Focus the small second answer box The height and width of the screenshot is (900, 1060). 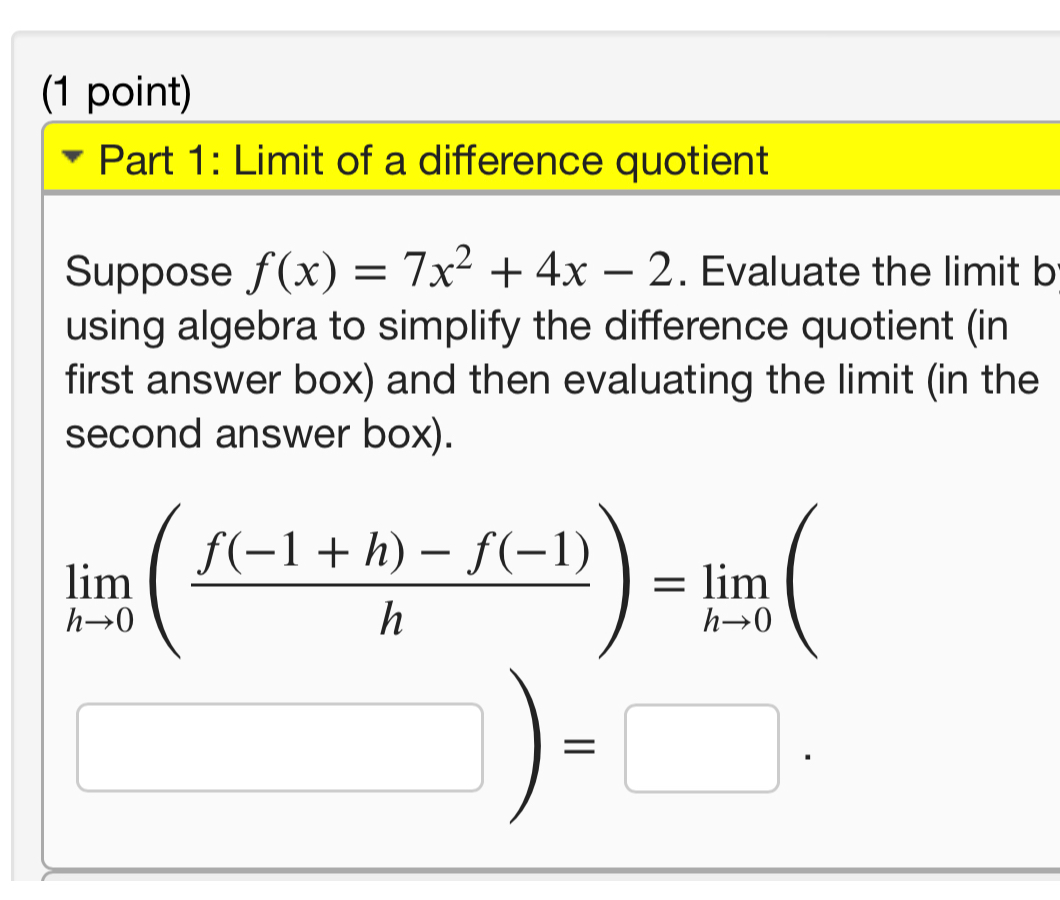pyautogui.click(x=701, y=748)
